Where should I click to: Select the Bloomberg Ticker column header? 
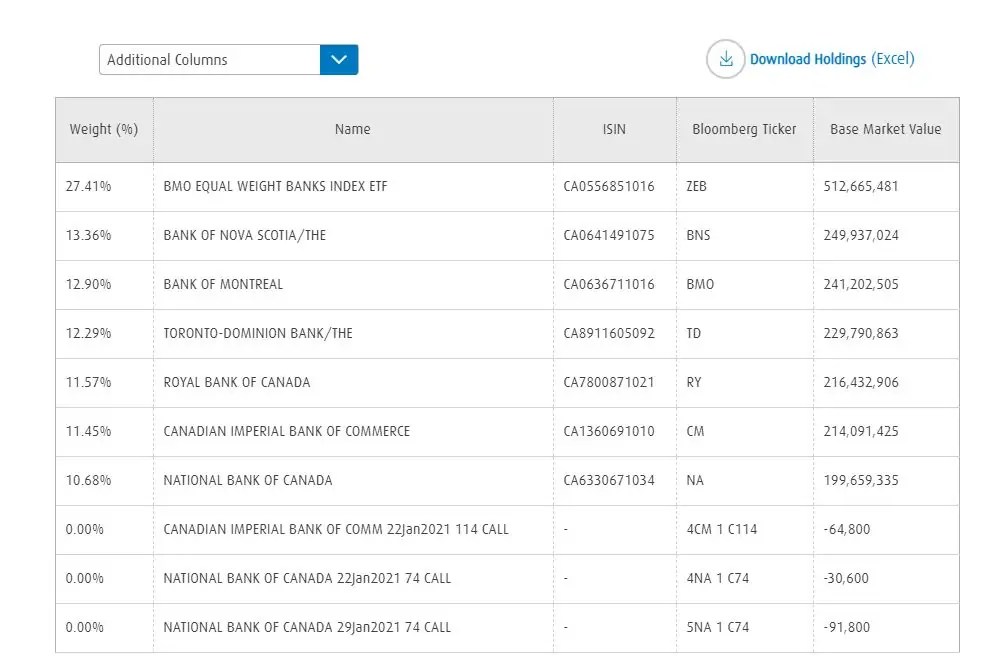744,129
